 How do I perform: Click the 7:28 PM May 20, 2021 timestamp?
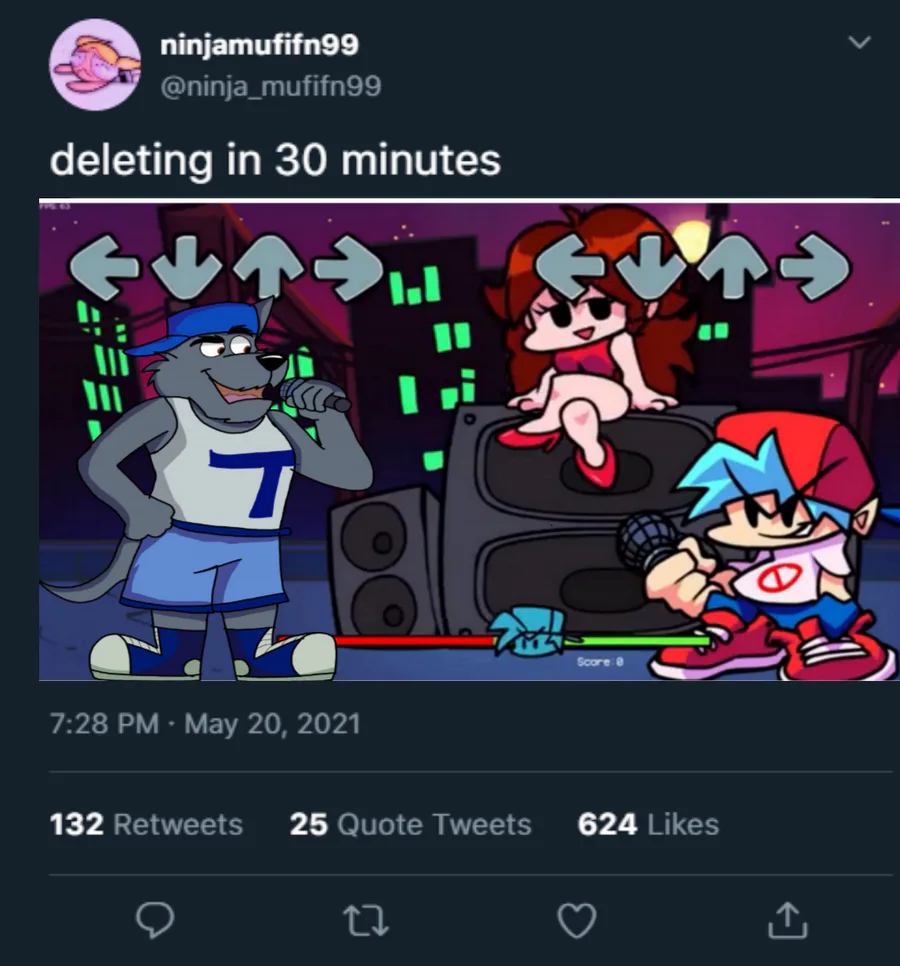point(204,724)
